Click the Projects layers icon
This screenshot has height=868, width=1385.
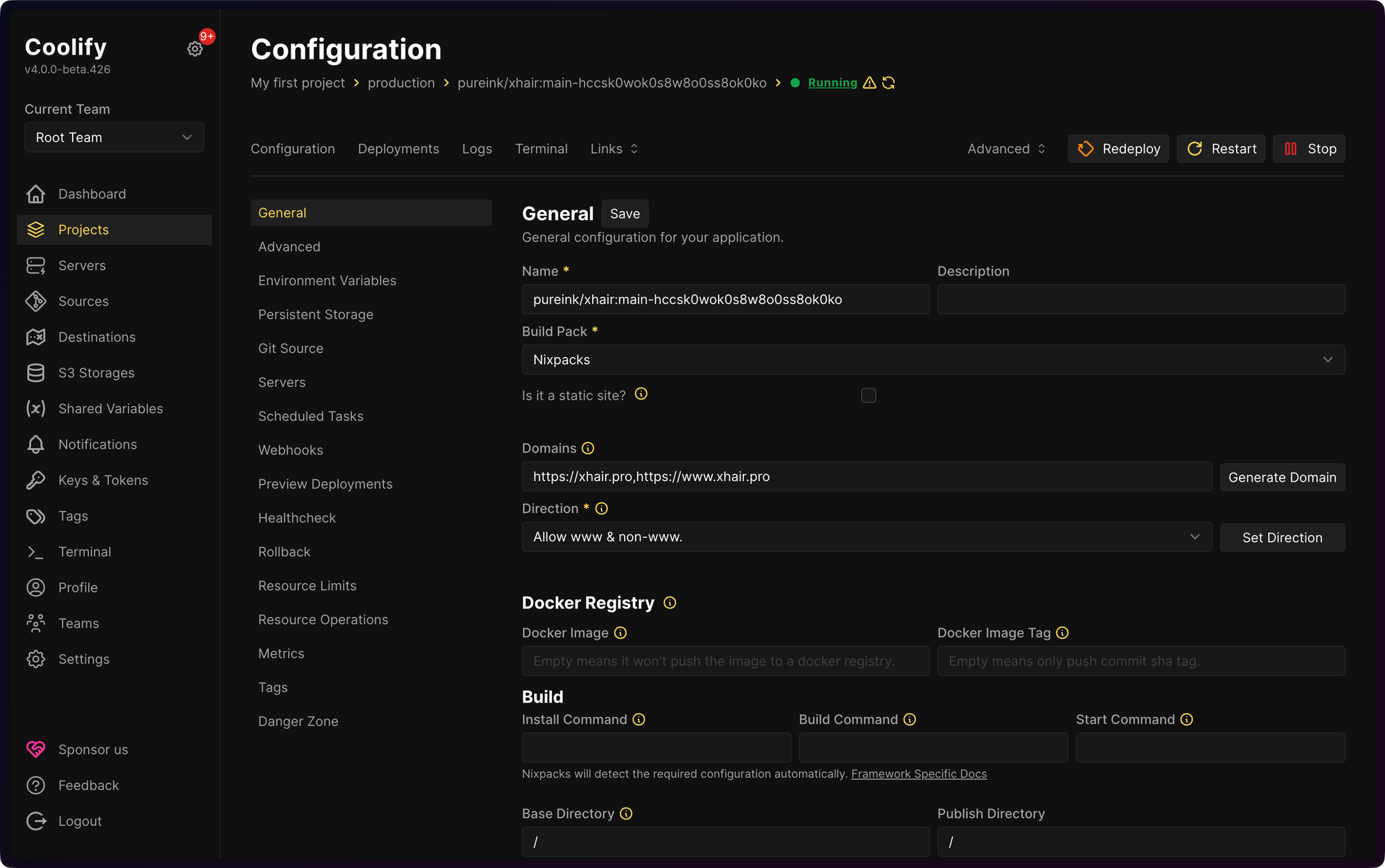pos(36,230)
